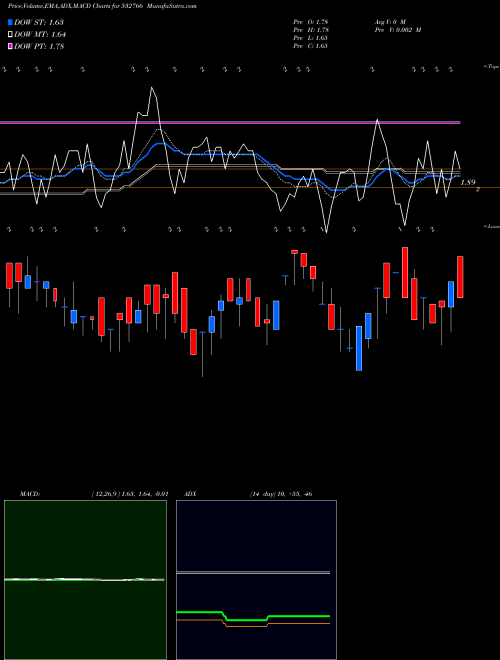Select the 'DOW ST: 1.63' legend text

pyautogui.click(x=39, y=22)
